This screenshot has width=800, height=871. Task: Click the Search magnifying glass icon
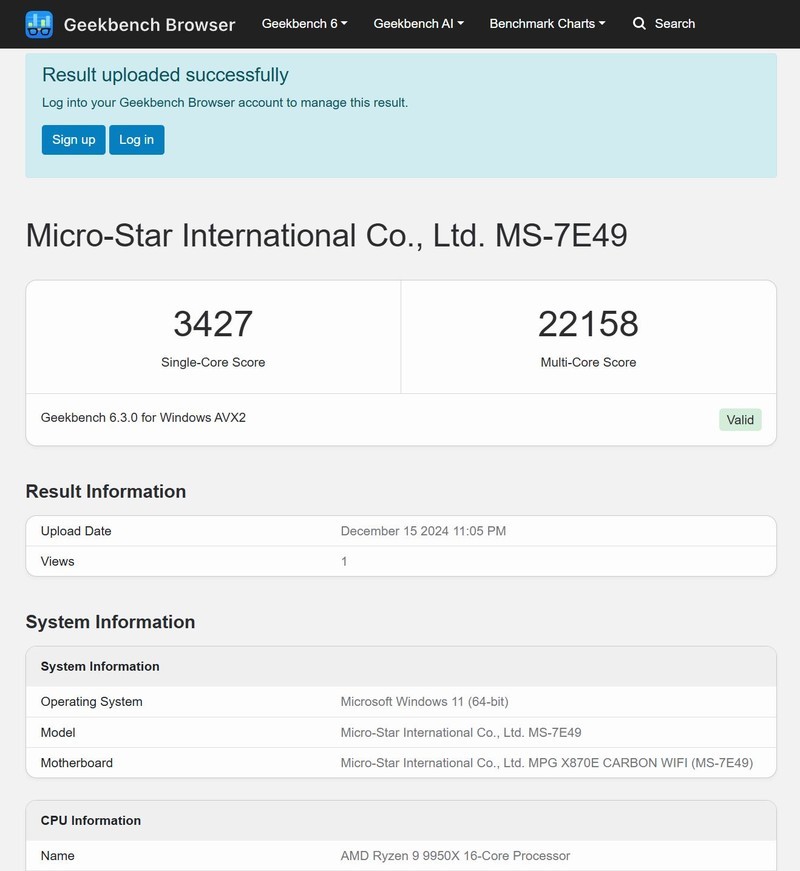coord(639,23)
